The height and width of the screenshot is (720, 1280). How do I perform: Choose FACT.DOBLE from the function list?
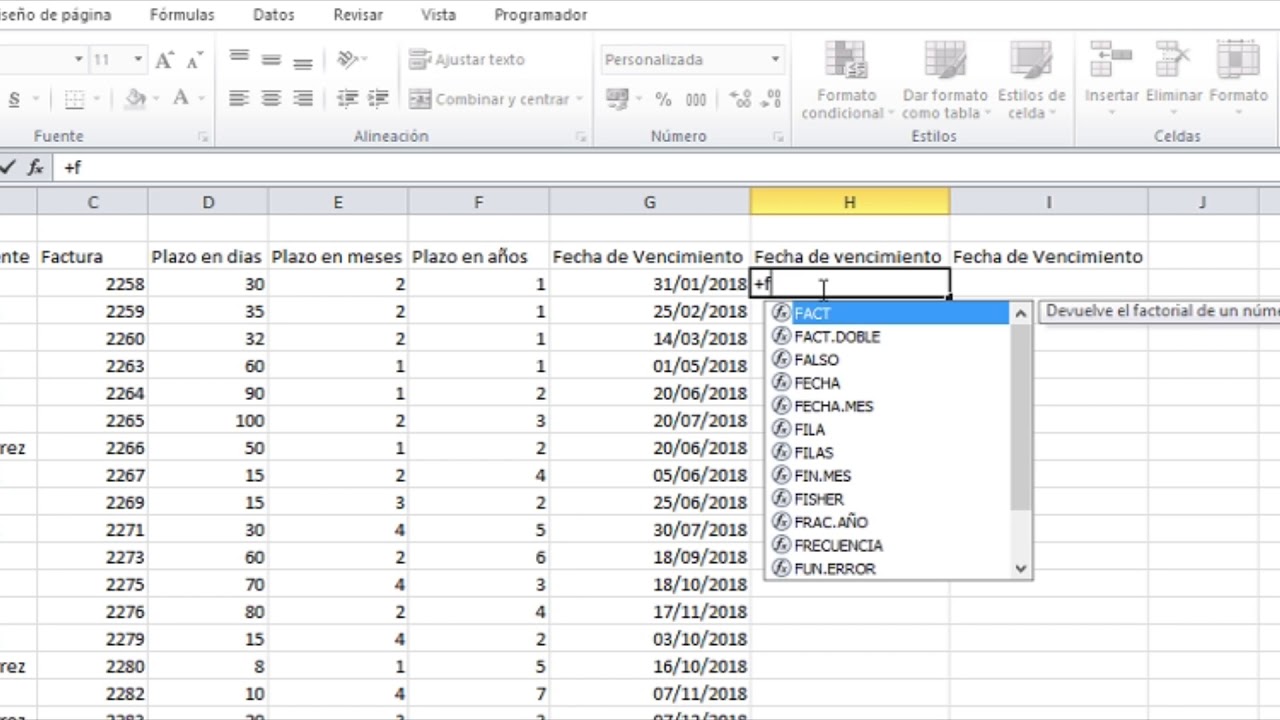889,337
